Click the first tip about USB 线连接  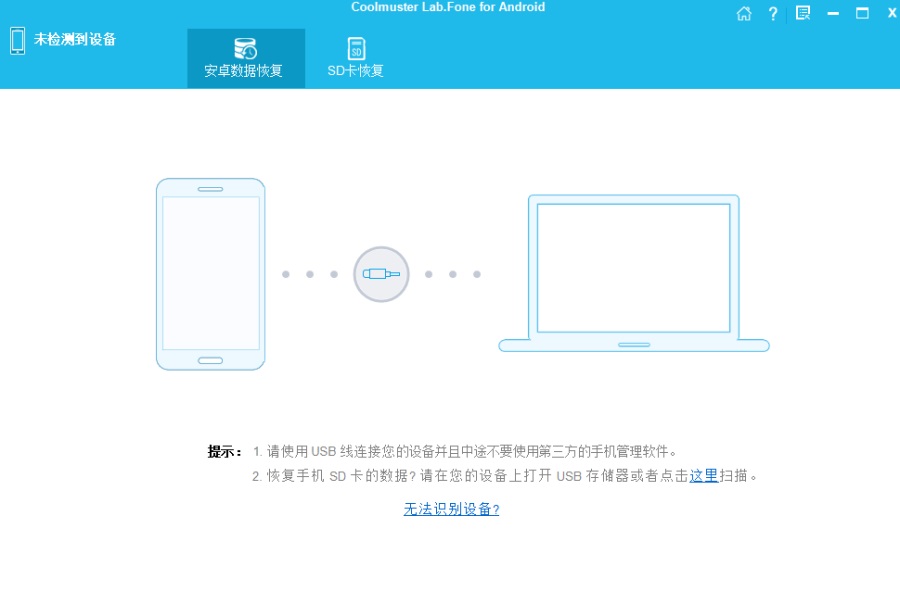coord(464,452)
